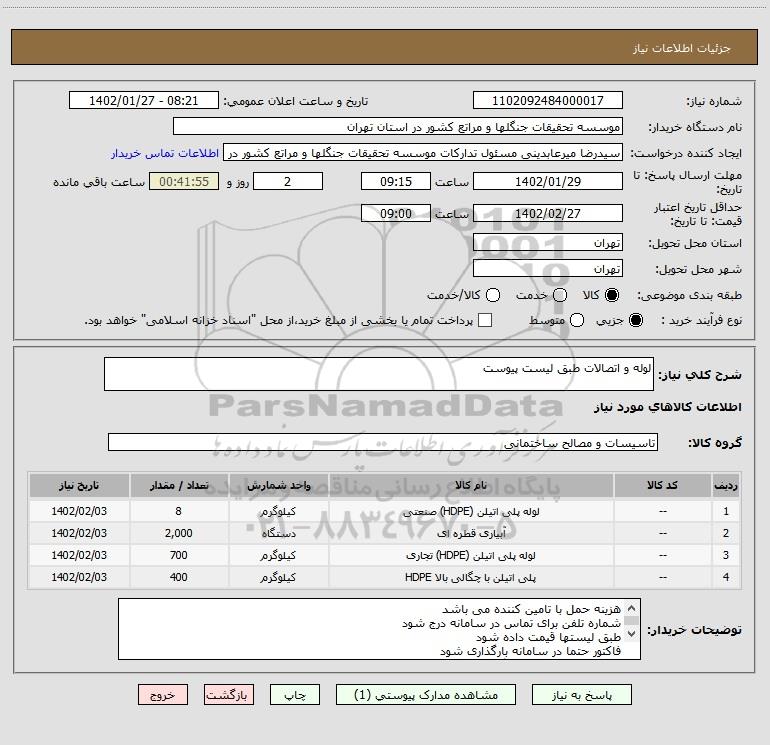Click the deadline time 09:15 field
This screenshot has height=745, width=770.
click(396, 181)
